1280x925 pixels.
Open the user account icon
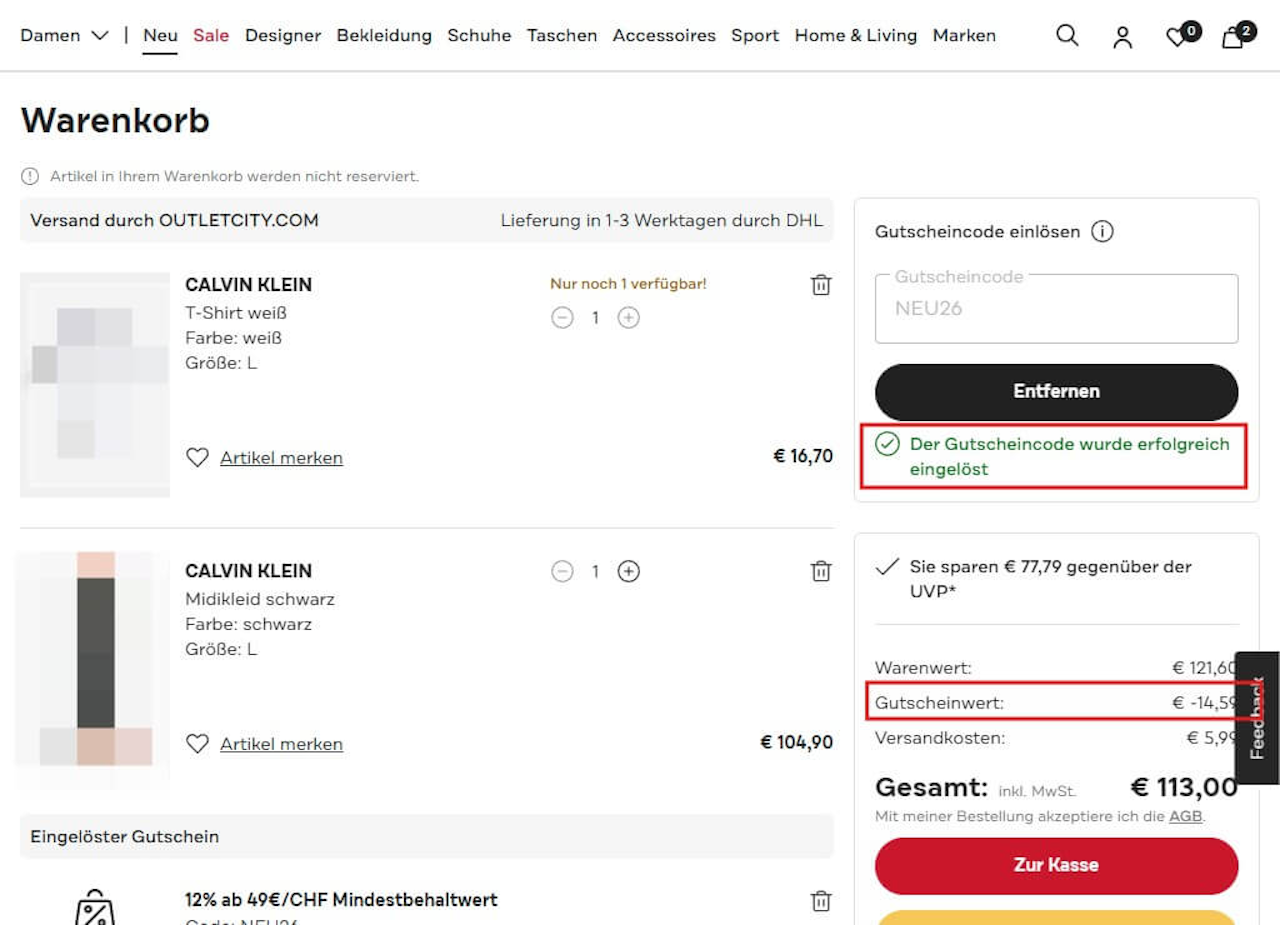click(1123, 37)
